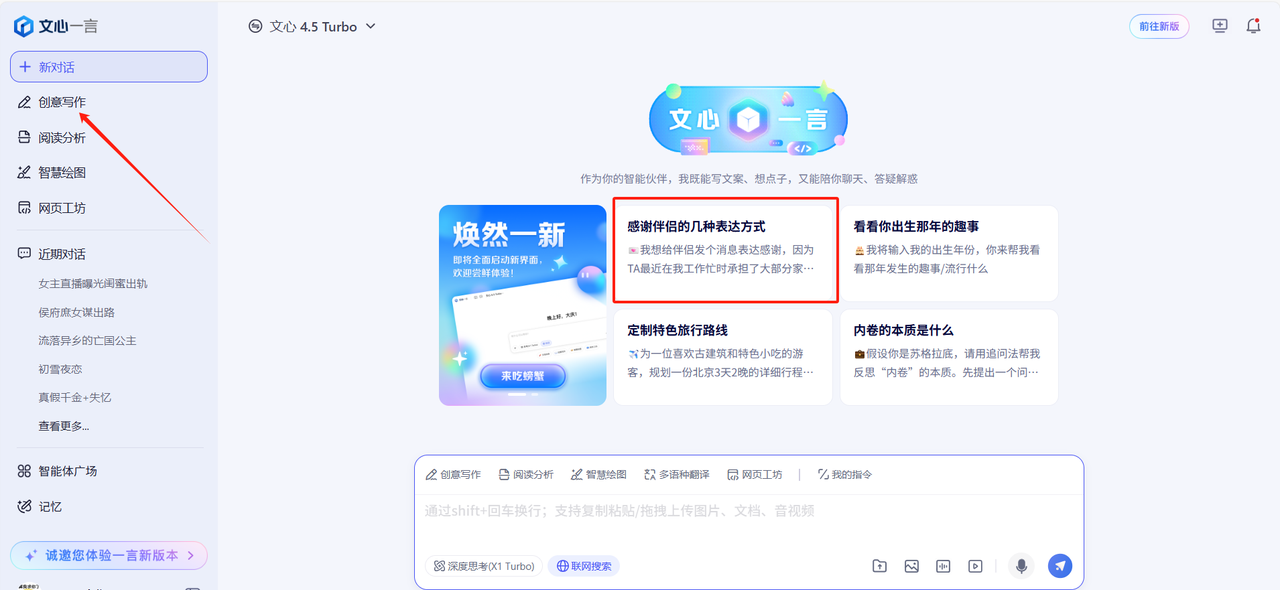Screen dimensions: 1280x590
Task: Click the audio waveform upload icon
Action: pos(943,566)
